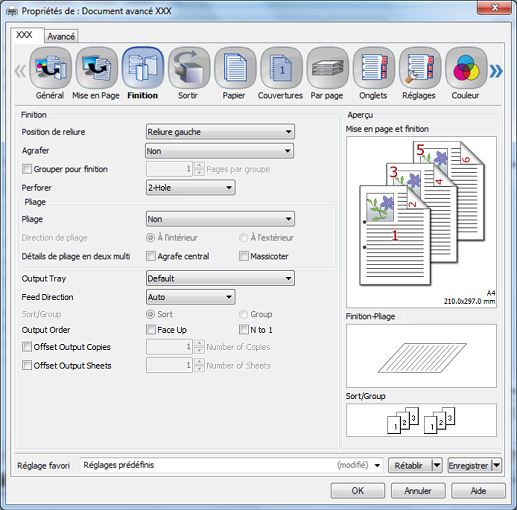Click the Annuler button
This screenshot has height=510, width=517.
(x=418, y=491)
